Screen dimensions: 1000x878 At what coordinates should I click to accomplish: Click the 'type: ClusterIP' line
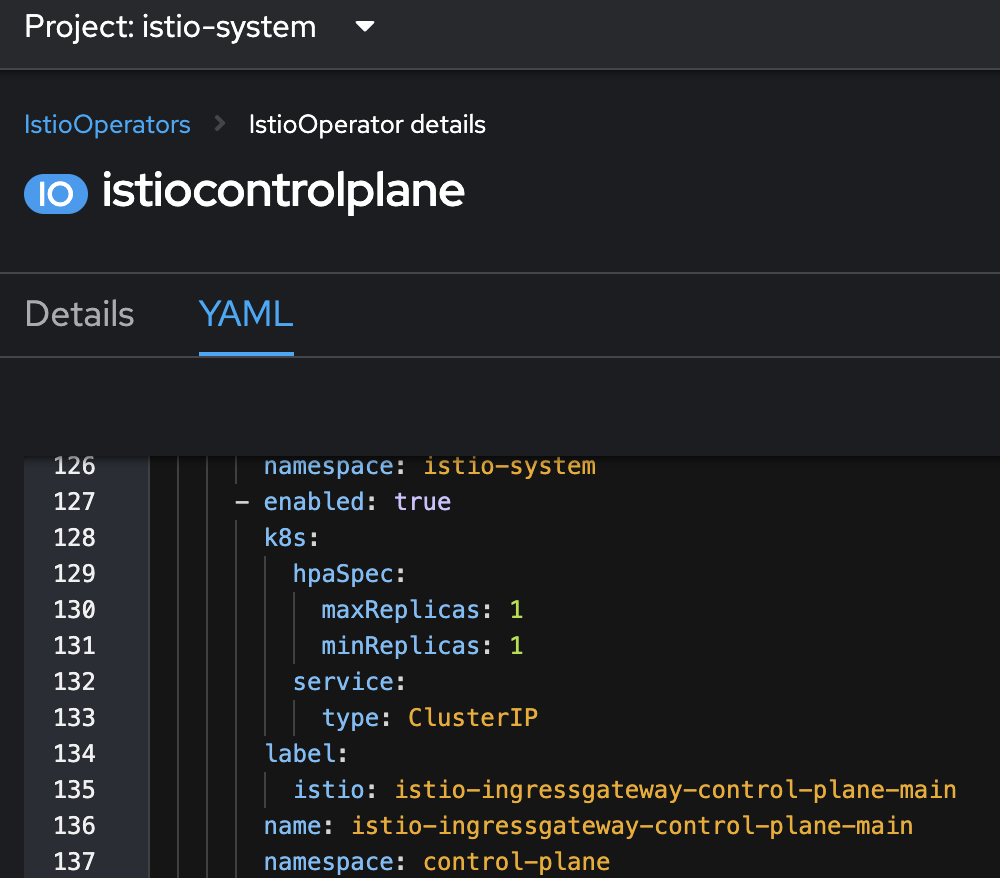point(430,718)
